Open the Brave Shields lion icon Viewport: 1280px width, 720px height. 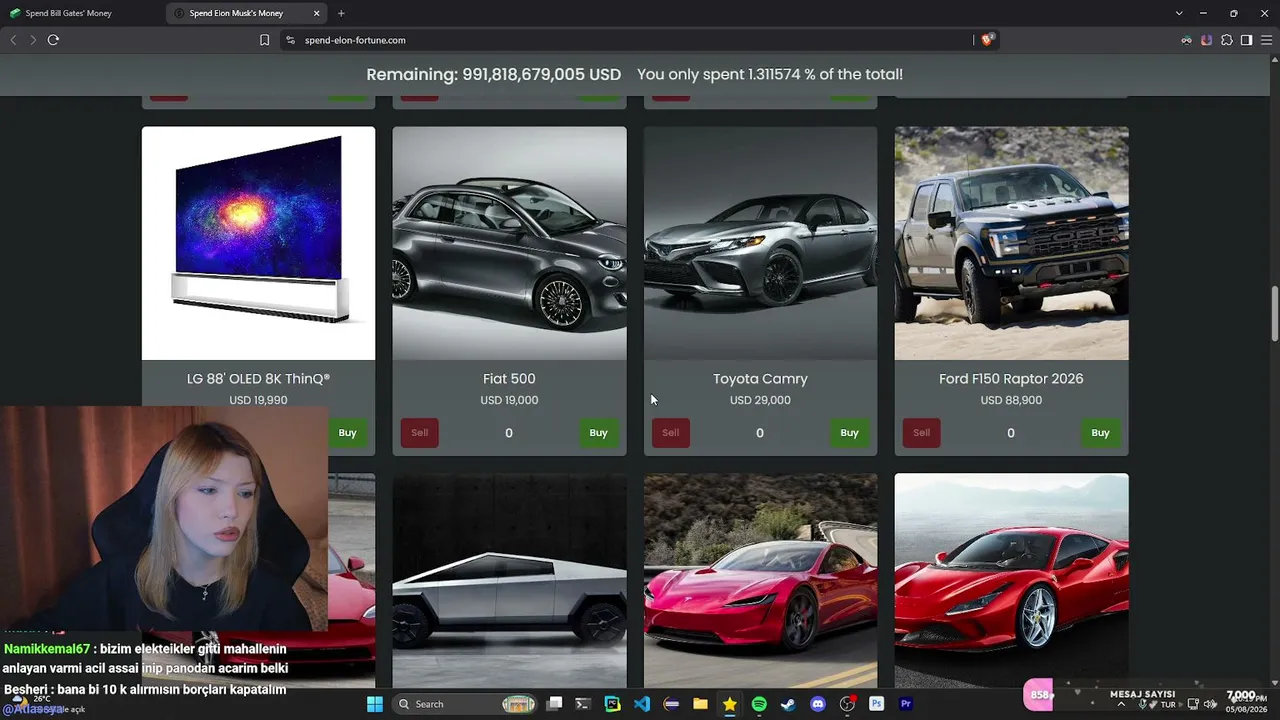coord(988,40)
